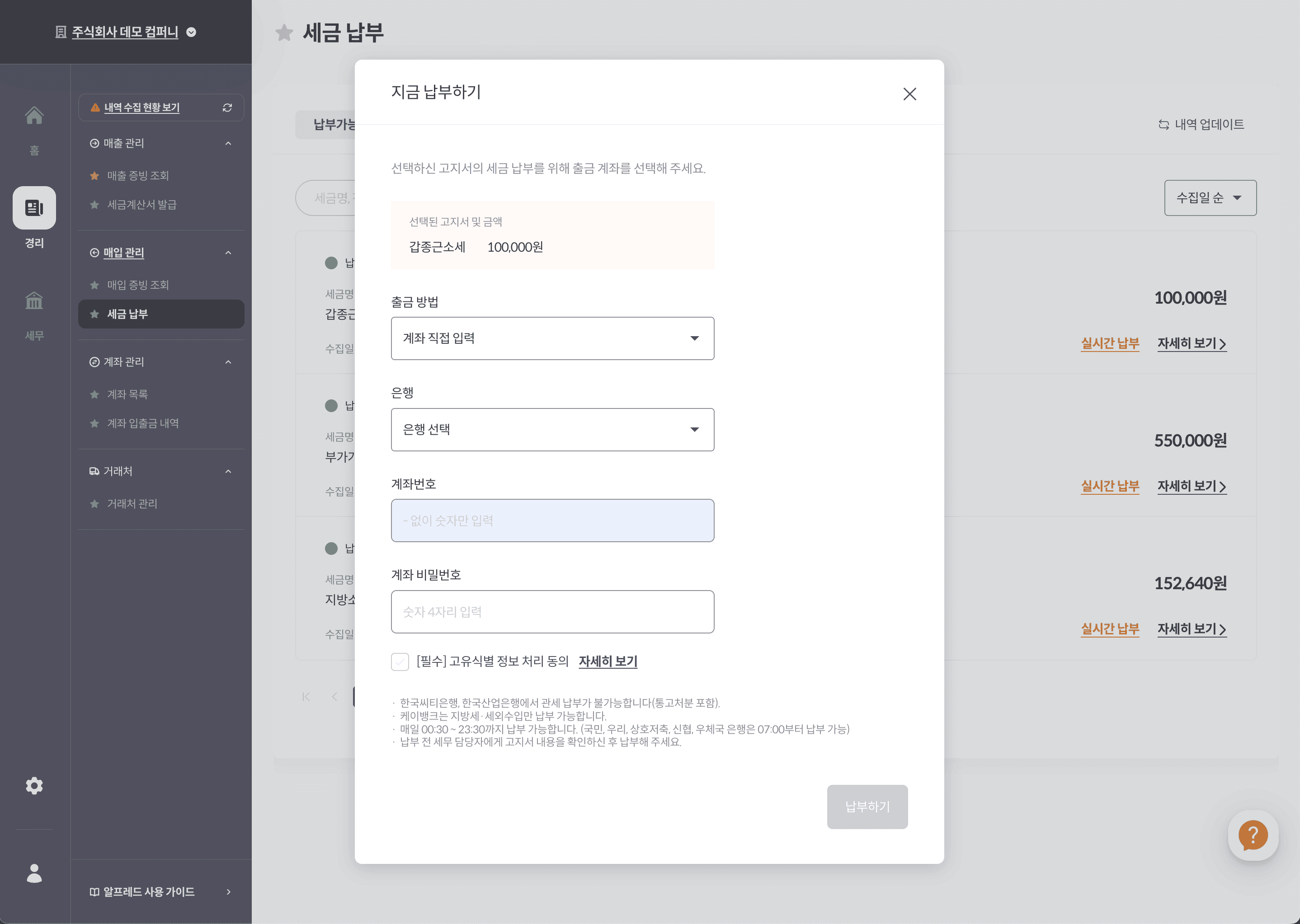1300x924 pixels.
Task: Open the 세무 bank building icon
Action: (34, 300)
